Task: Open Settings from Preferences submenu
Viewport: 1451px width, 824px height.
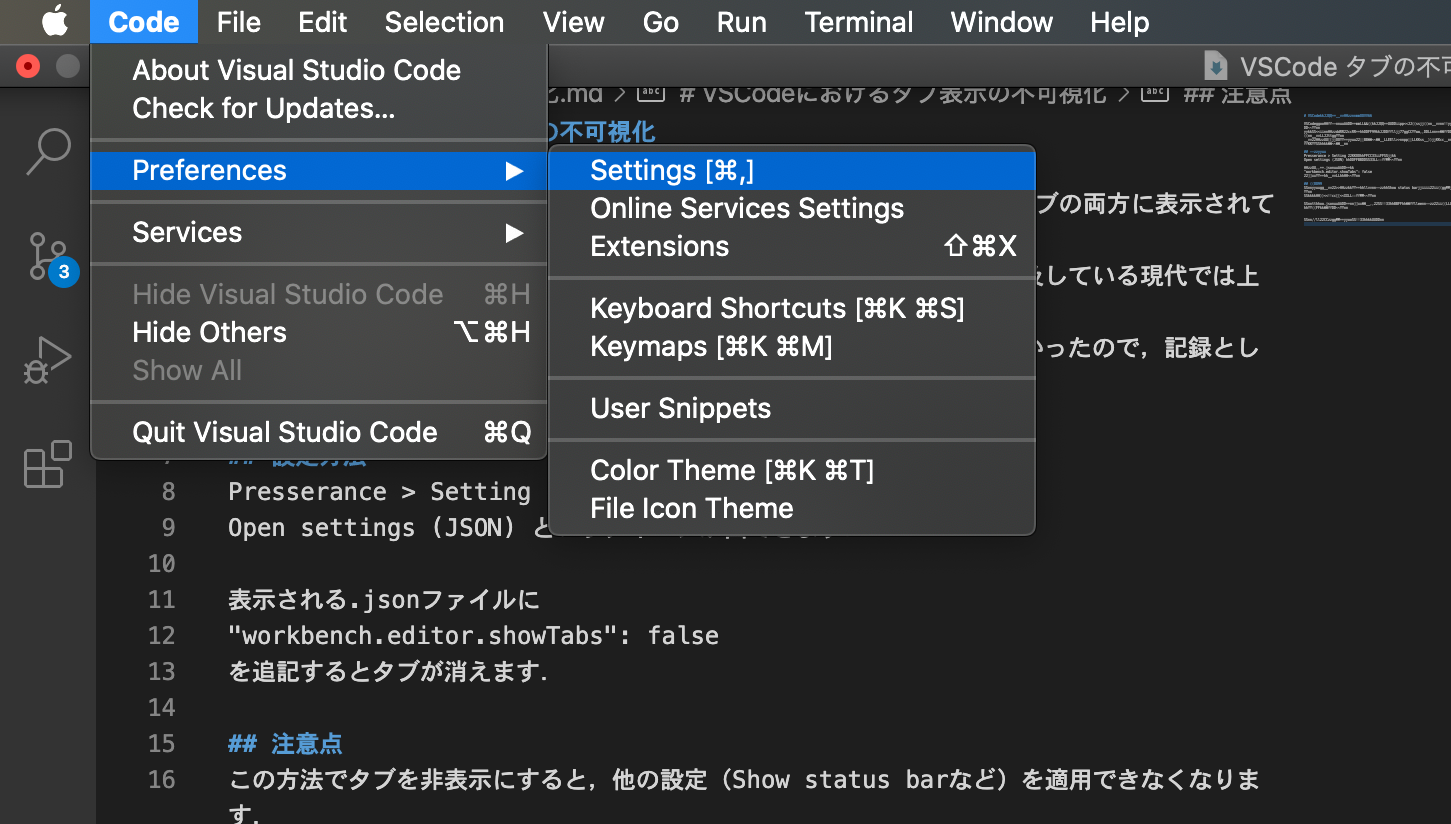Action: pos(792,171)
